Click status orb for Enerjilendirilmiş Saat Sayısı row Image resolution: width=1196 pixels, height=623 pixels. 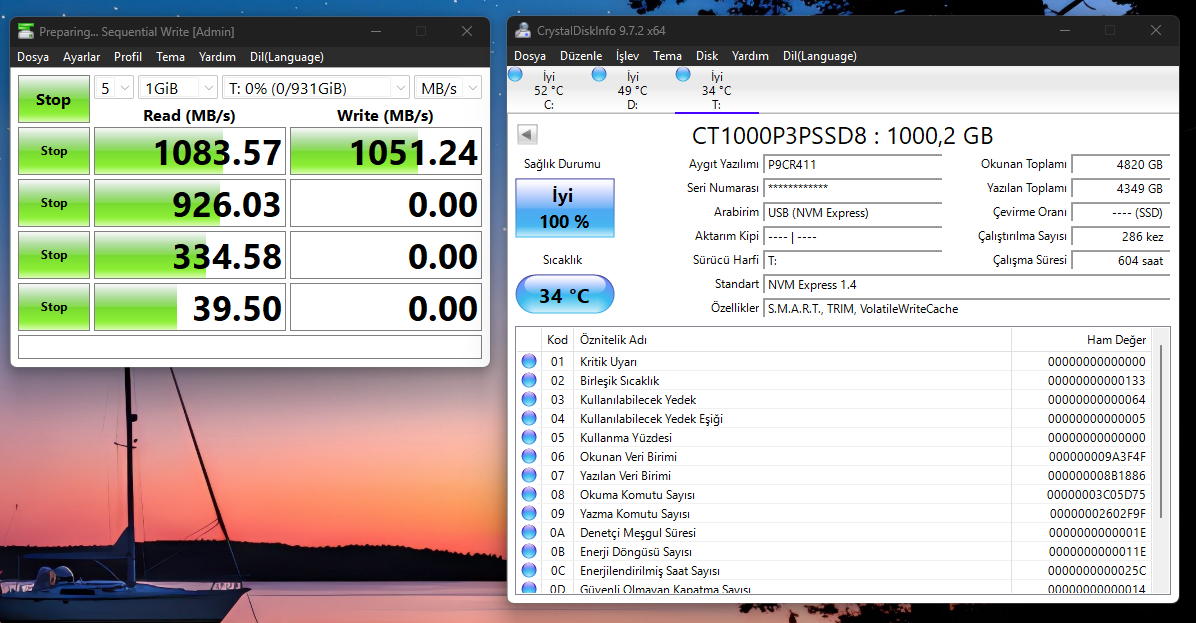pyautogui.click(x=529, y=570)
